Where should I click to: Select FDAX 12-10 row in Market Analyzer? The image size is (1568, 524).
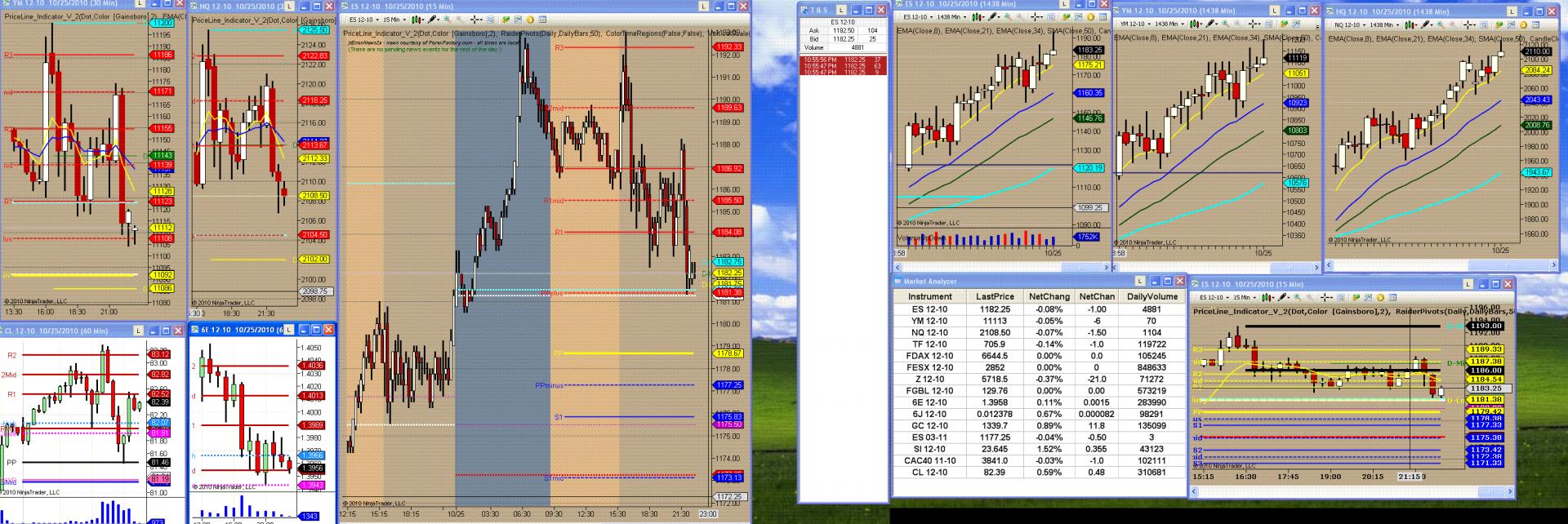point(1039,356)
